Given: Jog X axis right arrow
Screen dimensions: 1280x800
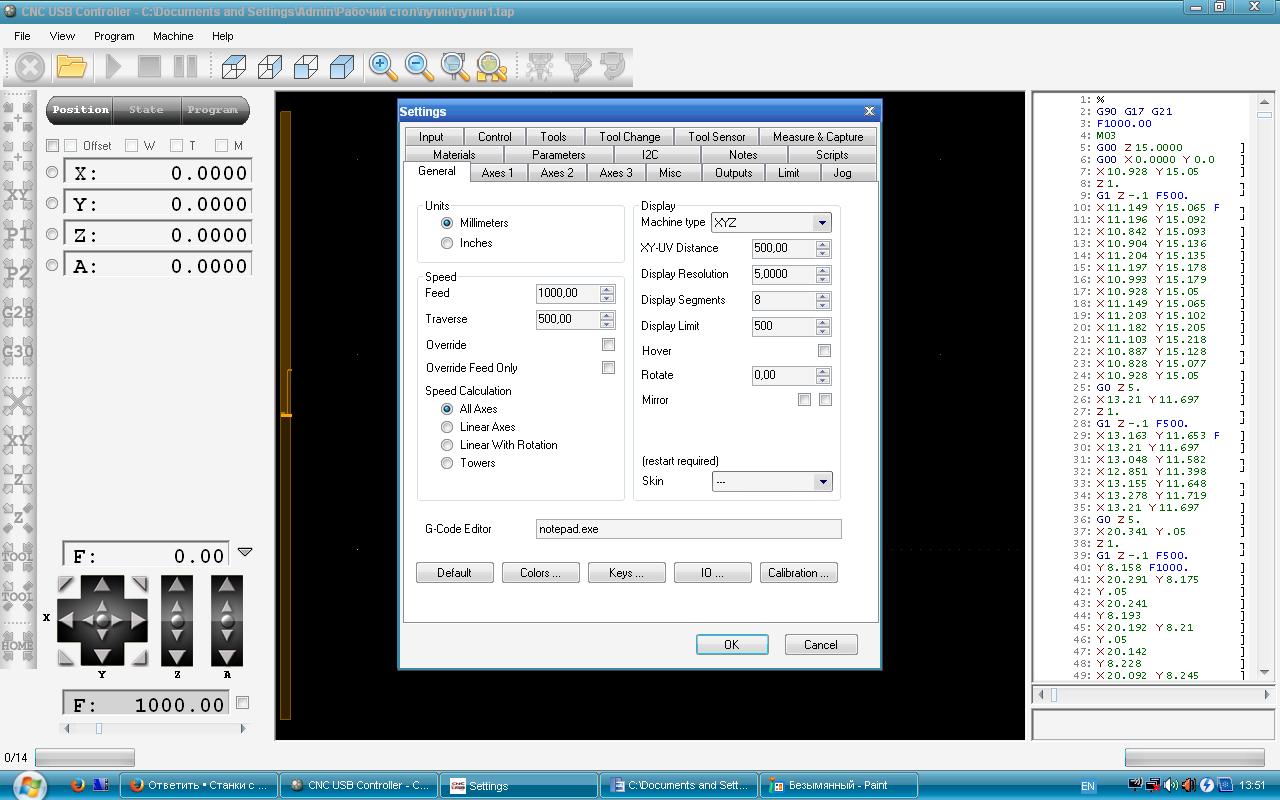Looking at the screenshot, I should (137, 621).
